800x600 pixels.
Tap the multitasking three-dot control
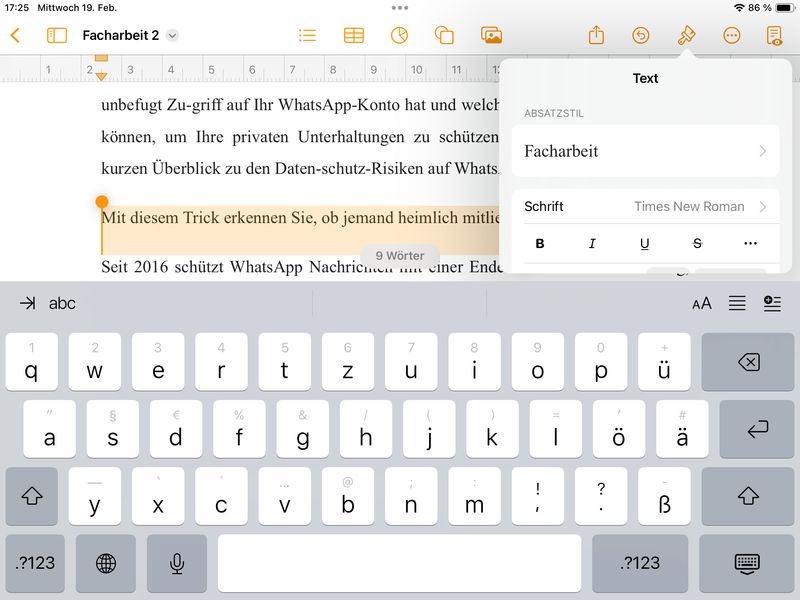pos(399,8)
